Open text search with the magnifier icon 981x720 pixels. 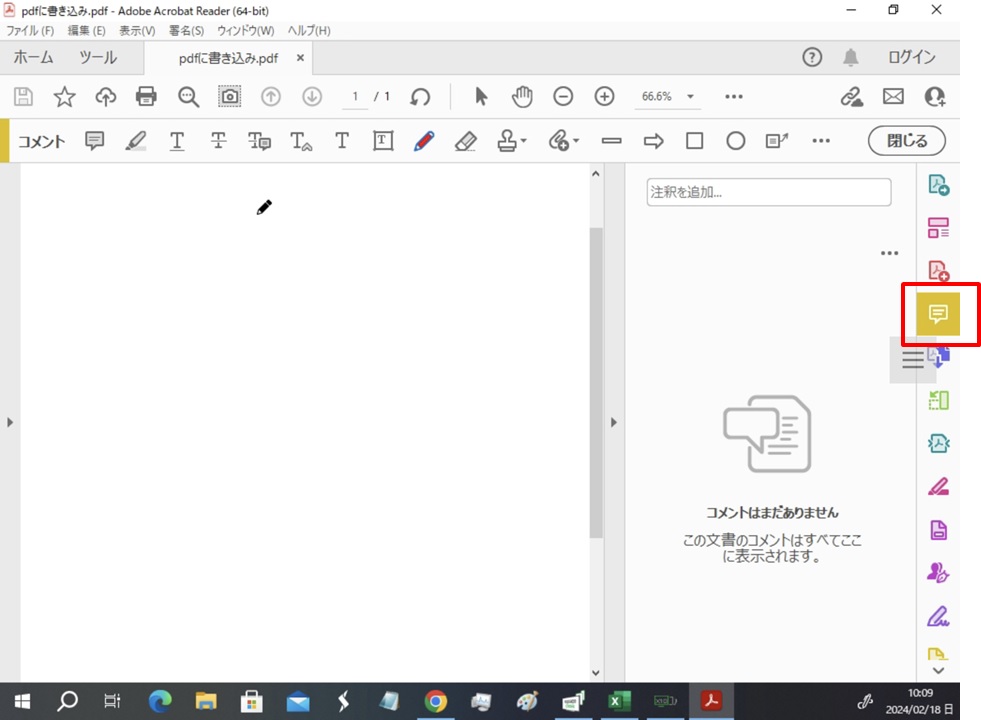point(188,97)
